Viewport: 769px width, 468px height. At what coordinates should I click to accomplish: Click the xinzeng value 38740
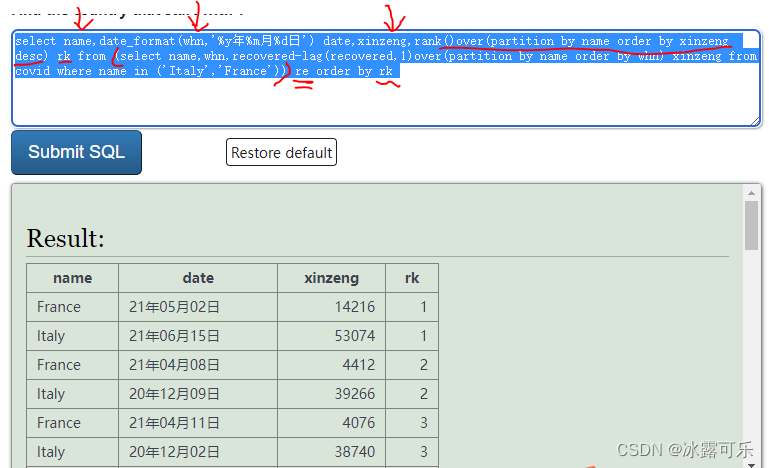[x=332, y=452]
